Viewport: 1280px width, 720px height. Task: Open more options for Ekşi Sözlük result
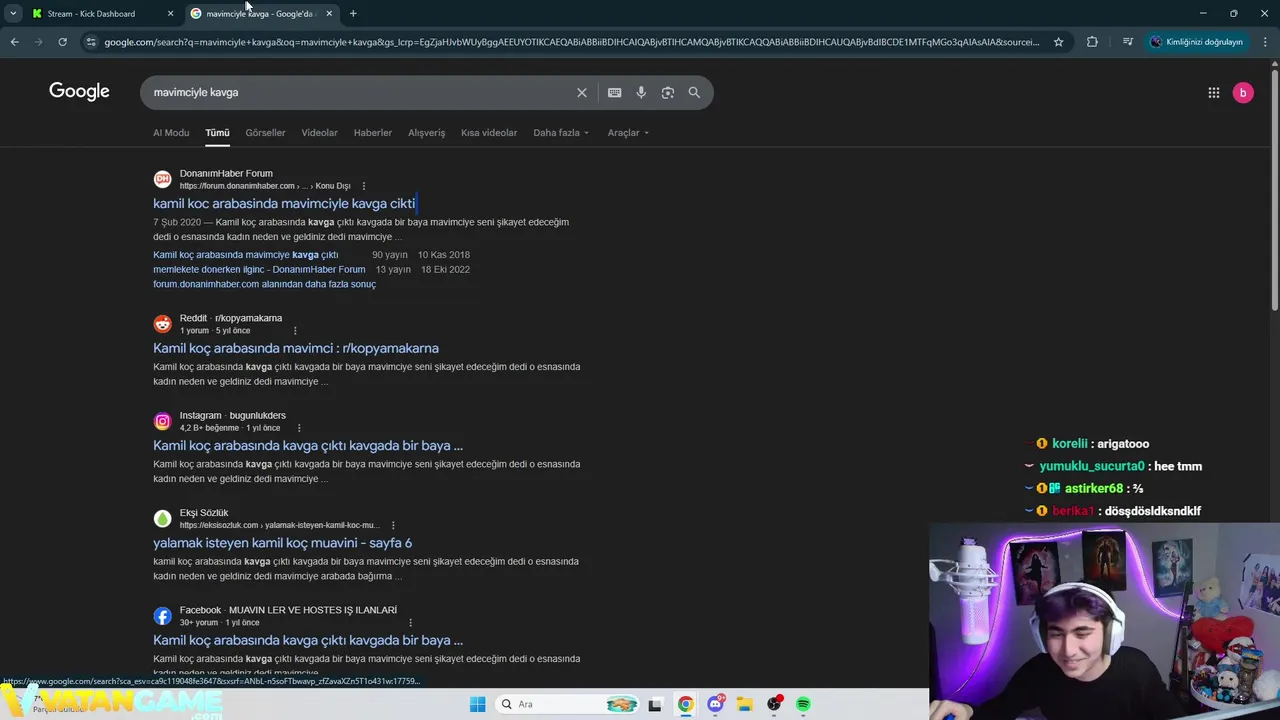[393, 525]
